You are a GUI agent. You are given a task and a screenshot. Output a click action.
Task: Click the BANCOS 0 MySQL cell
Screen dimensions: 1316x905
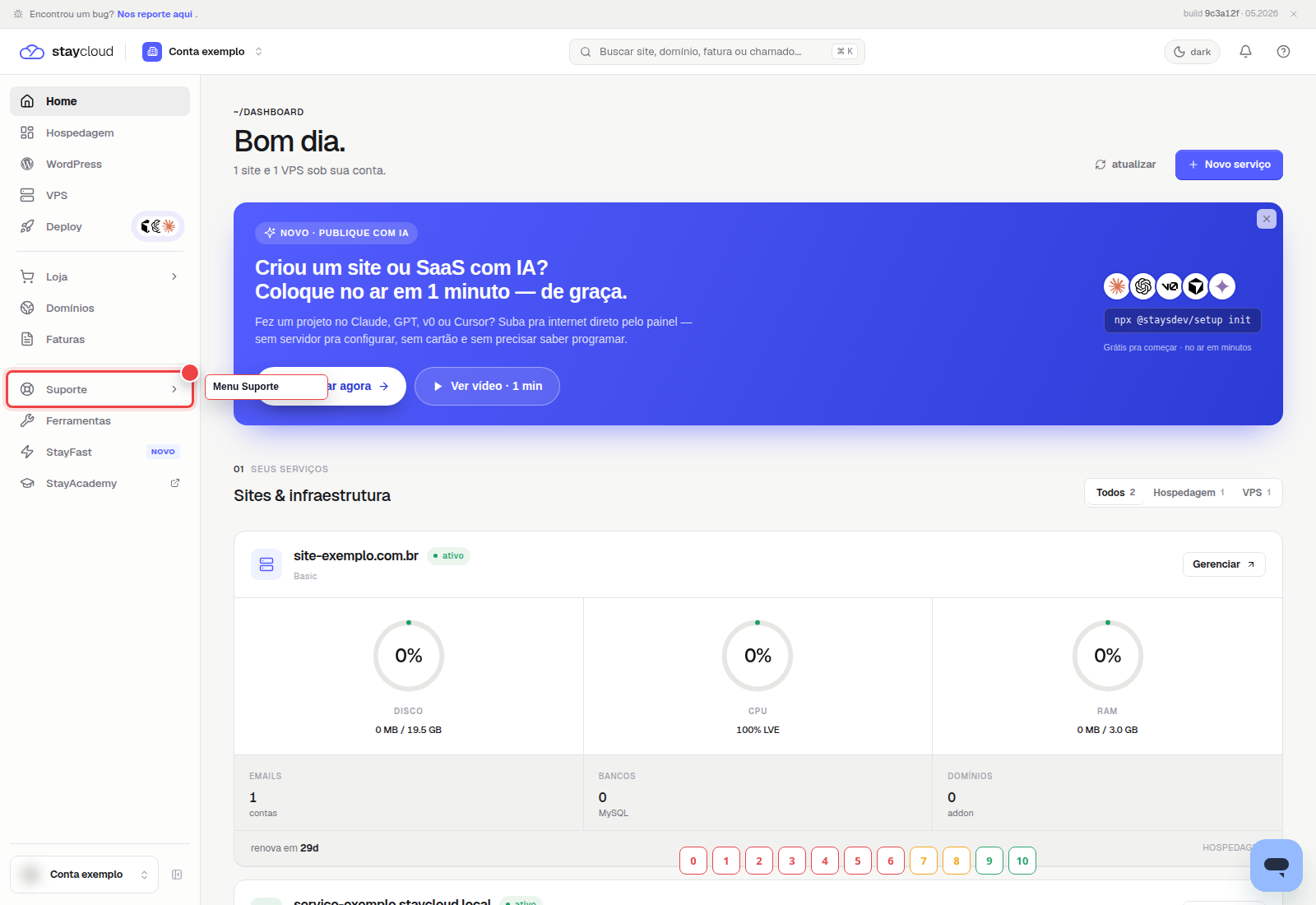[x=758, y=793]
